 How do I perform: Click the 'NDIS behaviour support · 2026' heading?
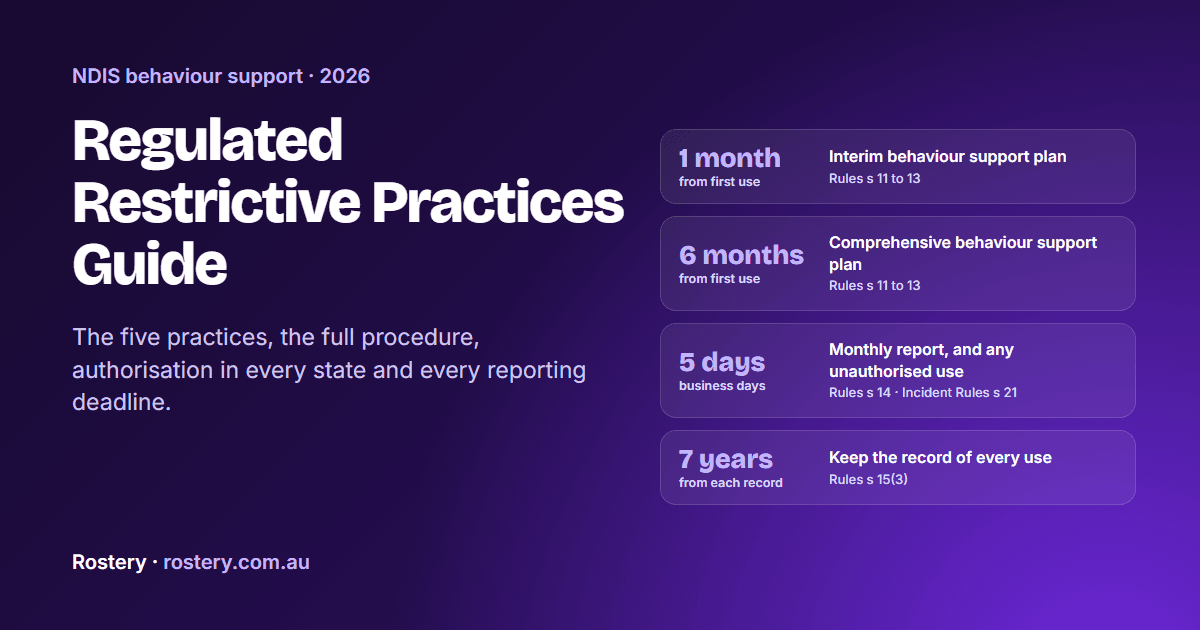(x=221, y=76)
